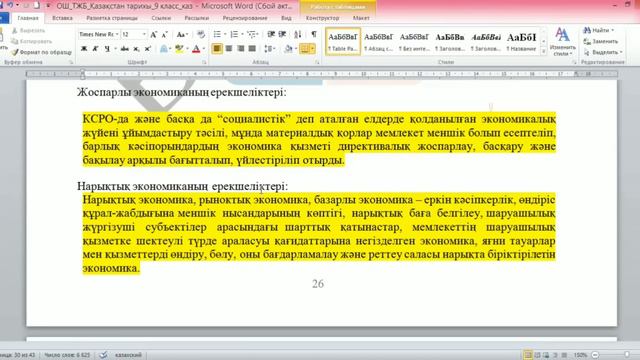Apply multilevel list
The image size is (640, 360).
point(251,34)
